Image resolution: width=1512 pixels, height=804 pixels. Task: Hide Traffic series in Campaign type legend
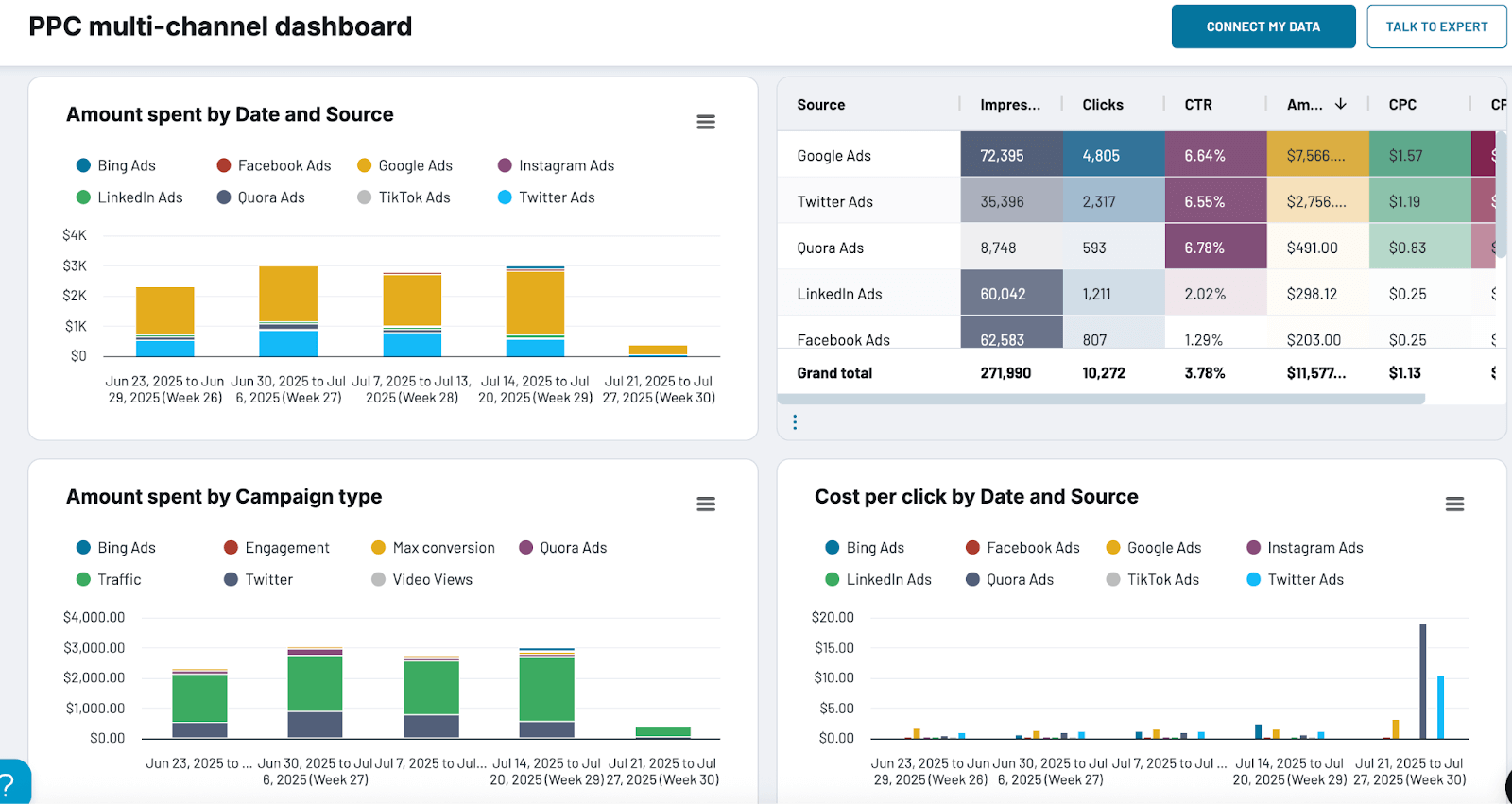119,579
